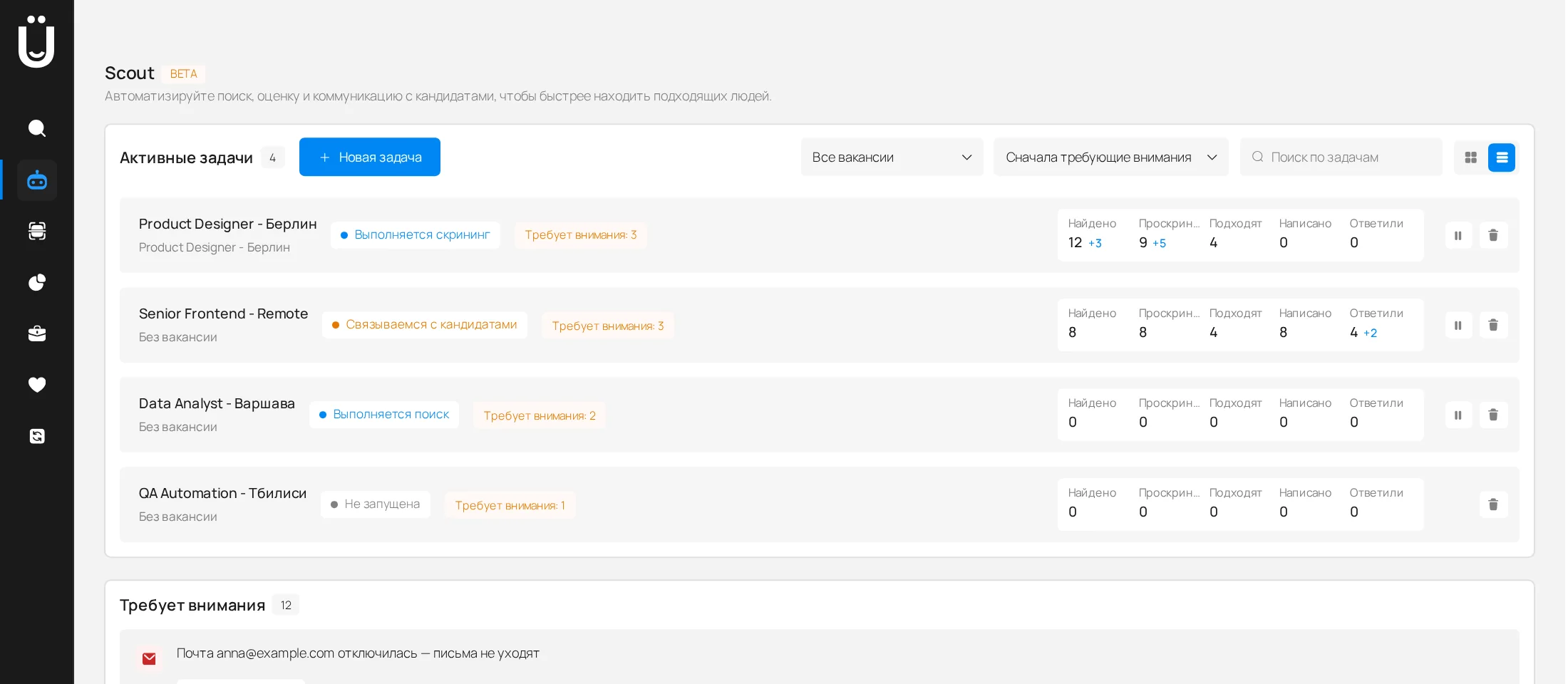
Task: Open the Все вакансии dropdown
Action: (x=892, y=157)
